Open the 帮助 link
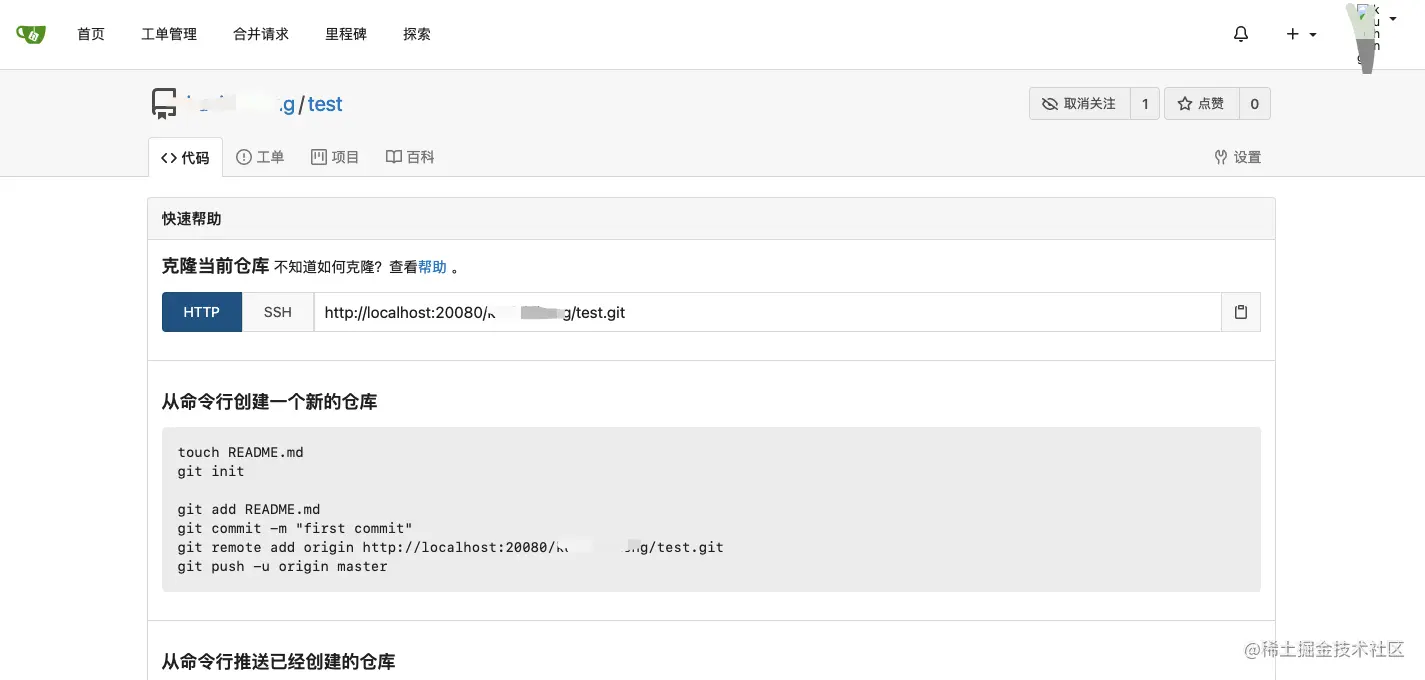Screen dimensions: 1425x680 point(432,267)
